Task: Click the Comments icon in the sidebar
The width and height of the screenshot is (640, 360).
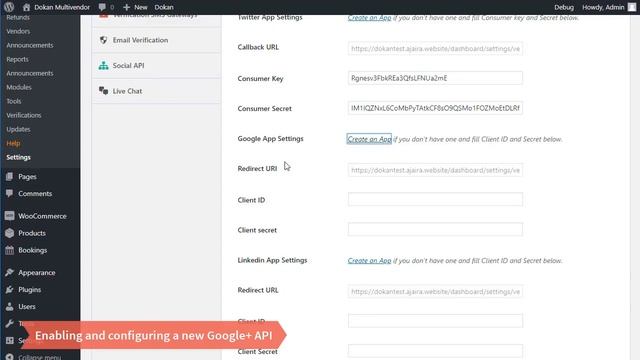Action: coord(9,193)
